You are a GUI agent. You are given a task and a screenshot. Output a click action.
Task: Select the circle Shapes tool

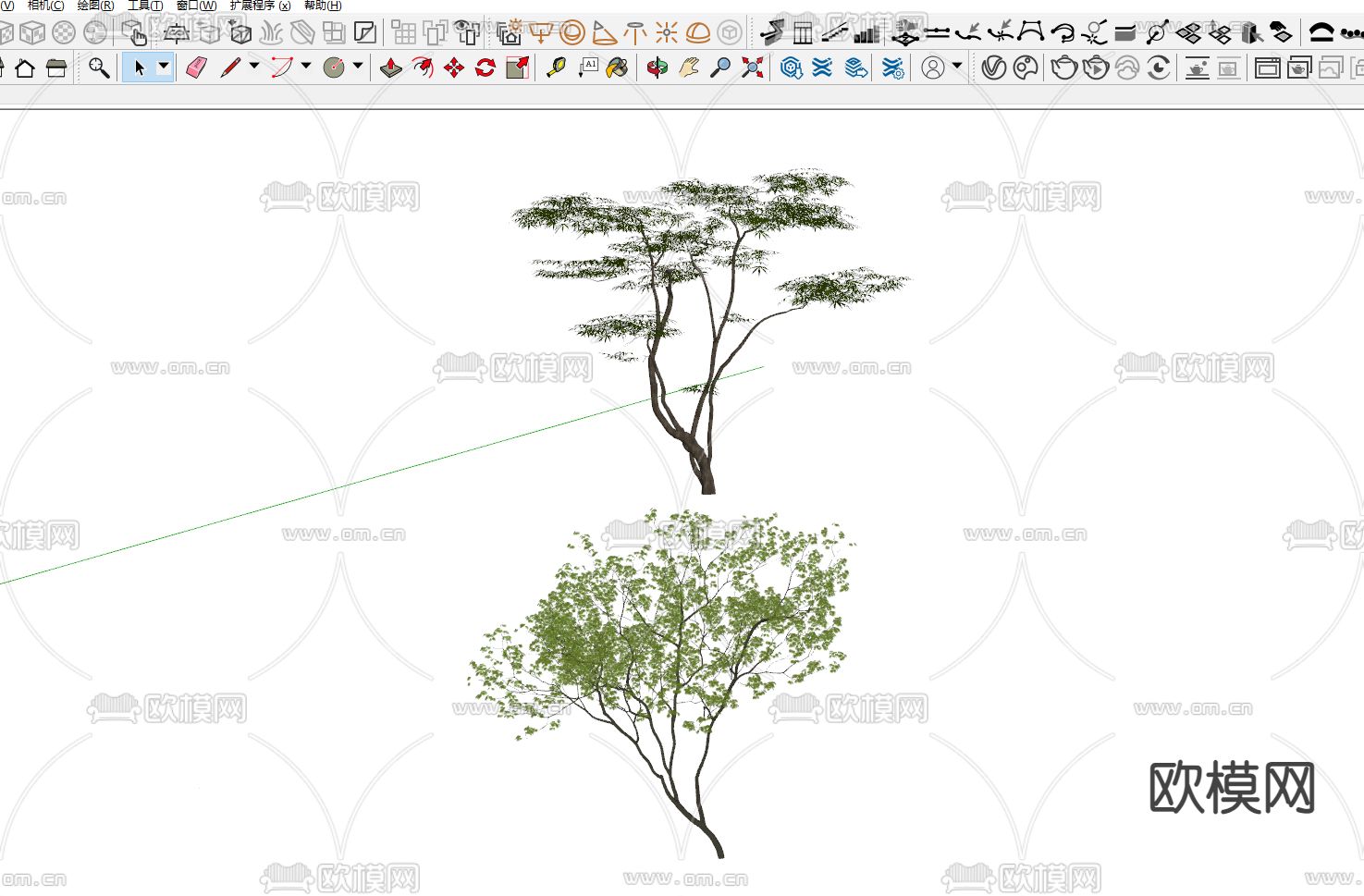tap(334, 68)
